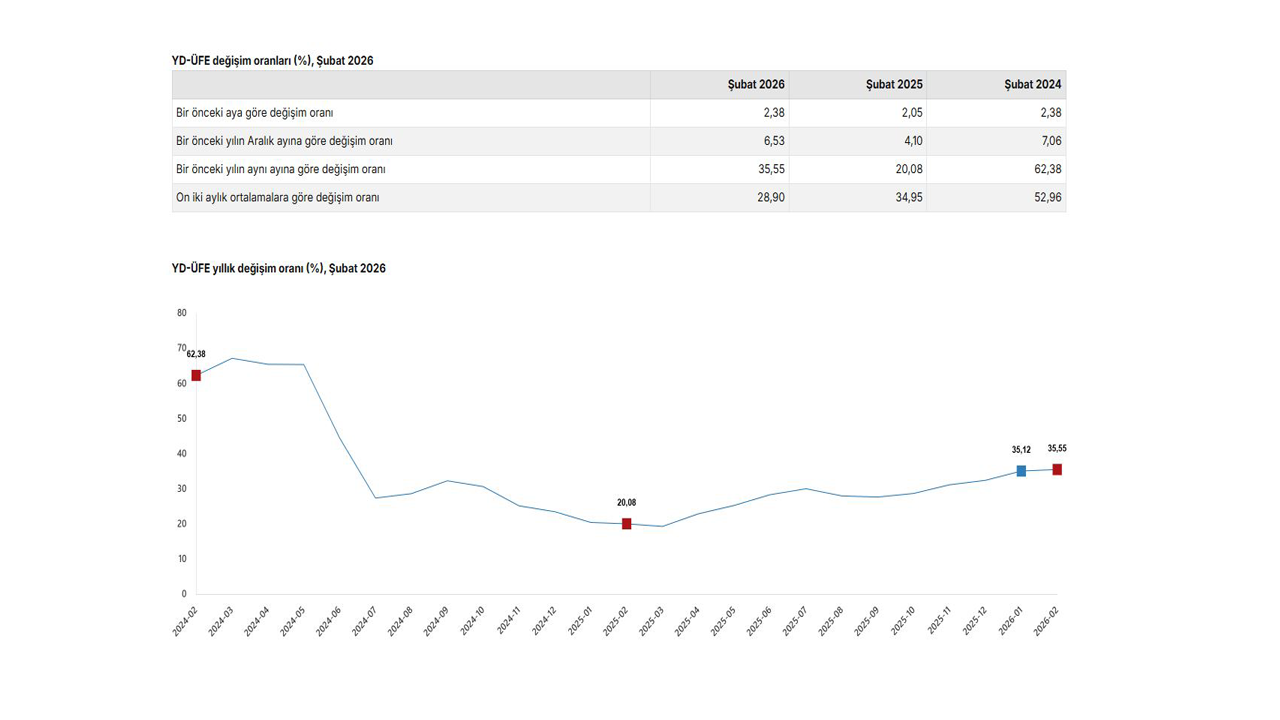Click the red data marker at 2025-02
Viewport: 1280px width, 720px height.
coord(627,524)
